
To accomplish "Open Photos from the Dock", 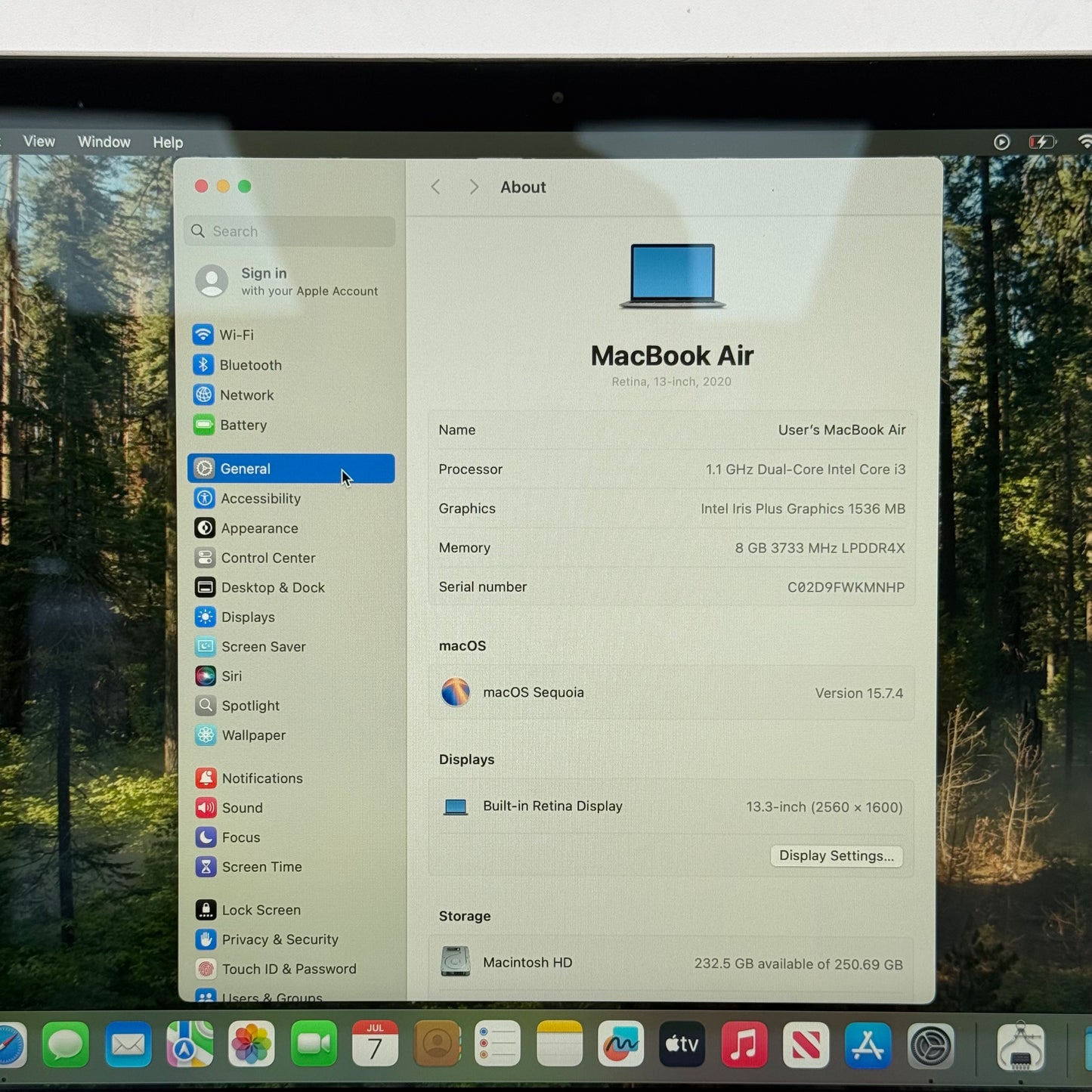I will 252,1045.
